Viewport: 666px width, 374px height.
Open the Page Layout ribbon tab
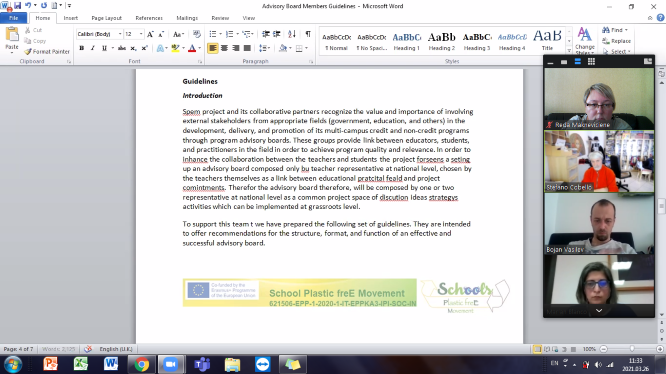tap(107, 18)
